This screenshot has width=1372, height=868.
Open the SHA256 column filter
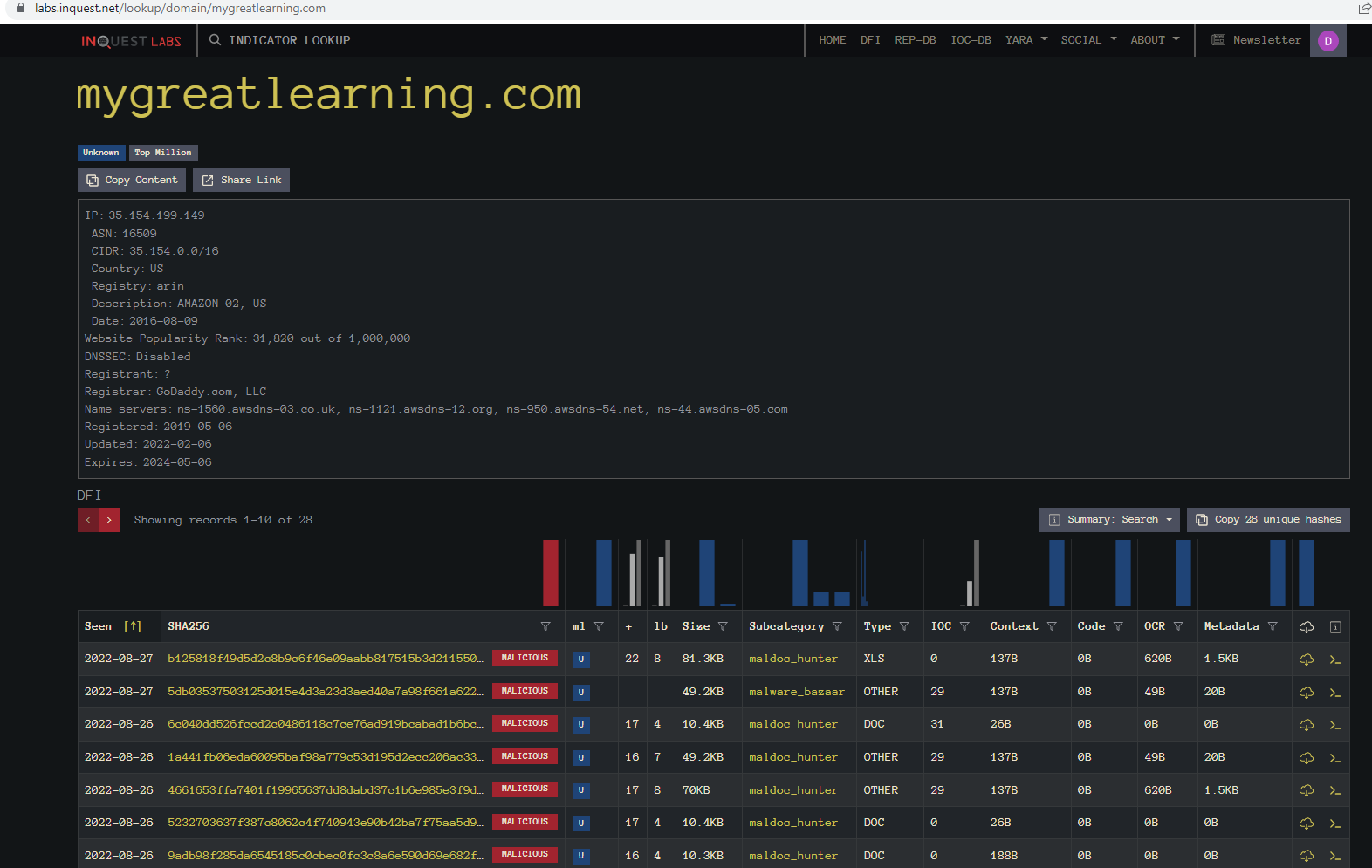tap(545, 626)
